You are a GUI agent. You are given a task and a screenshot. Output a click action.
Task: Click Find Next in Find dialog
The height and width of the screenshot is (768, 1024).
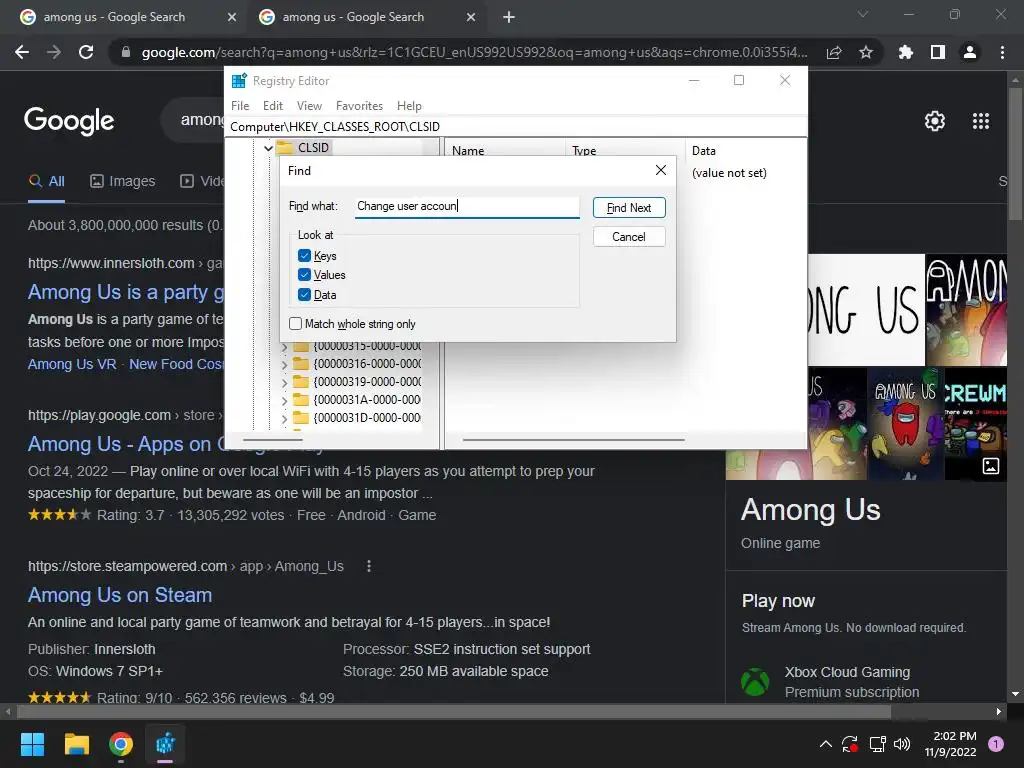tap(629, 208)
